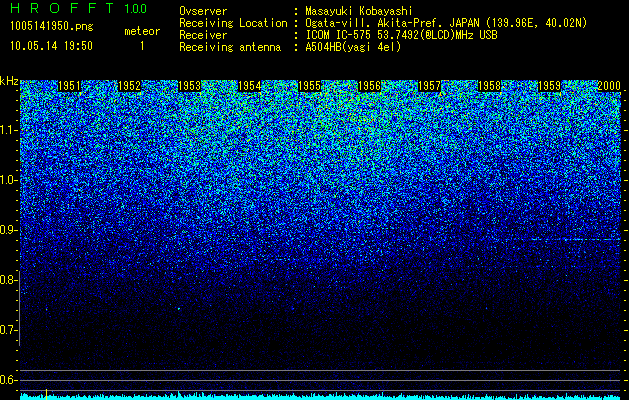Image resolution: width=629 pixels, height=400 pixels.
Task: Click the 1955 time marker
Action: click(310, 86)
